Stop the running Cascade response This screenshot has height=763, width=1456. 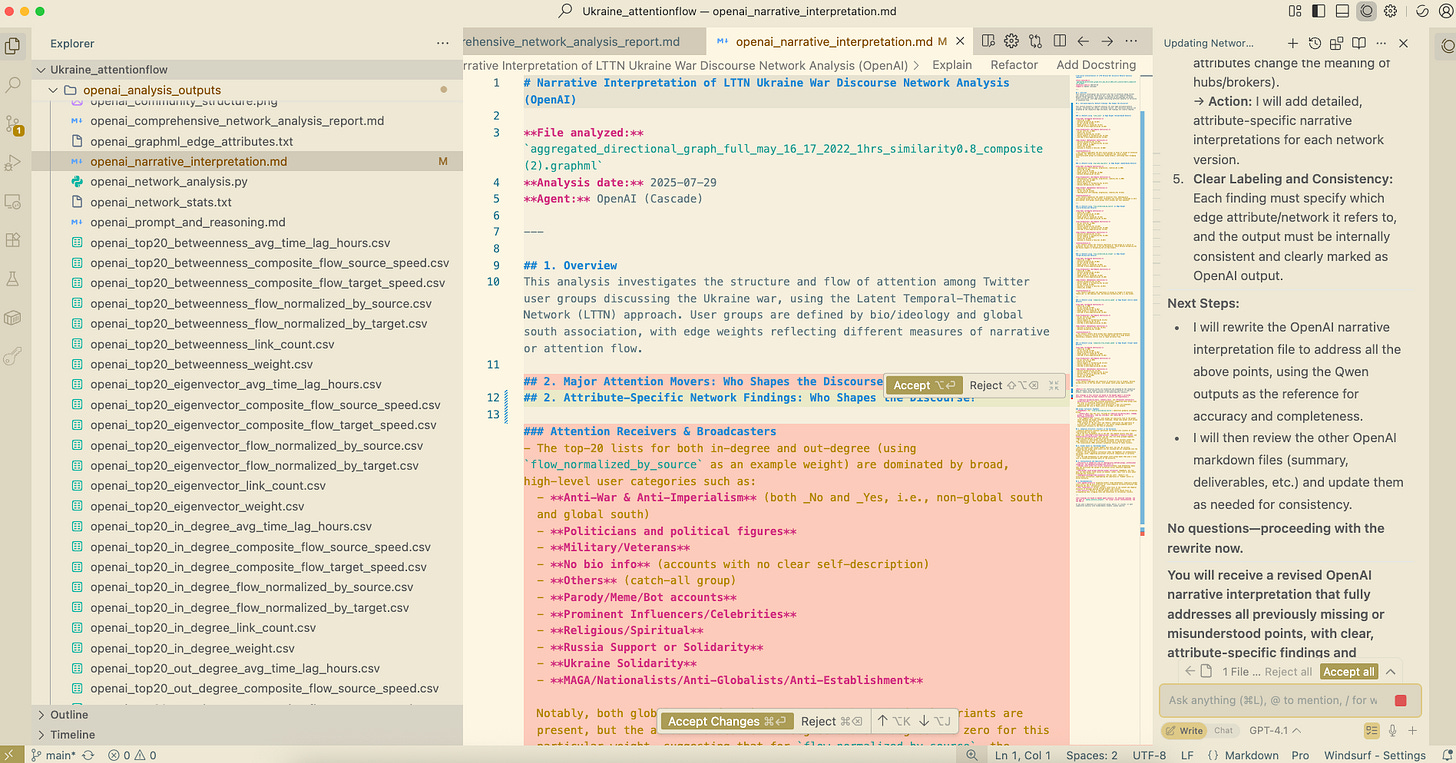click(1400, 700)
